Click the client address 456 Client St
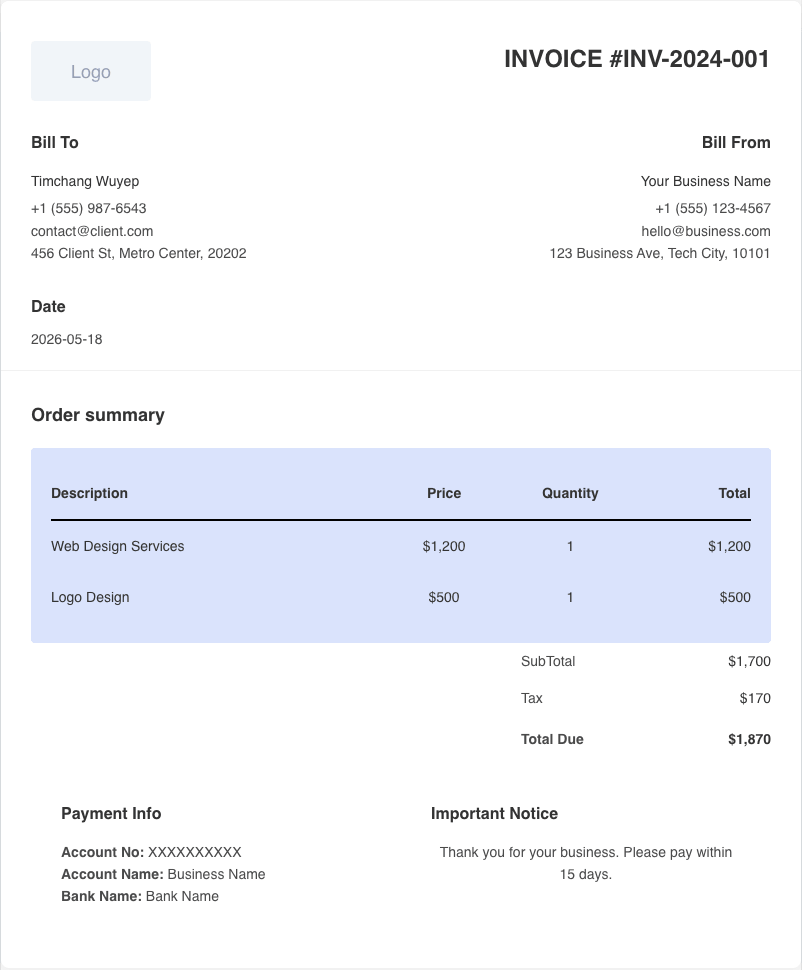 (139, 254)
